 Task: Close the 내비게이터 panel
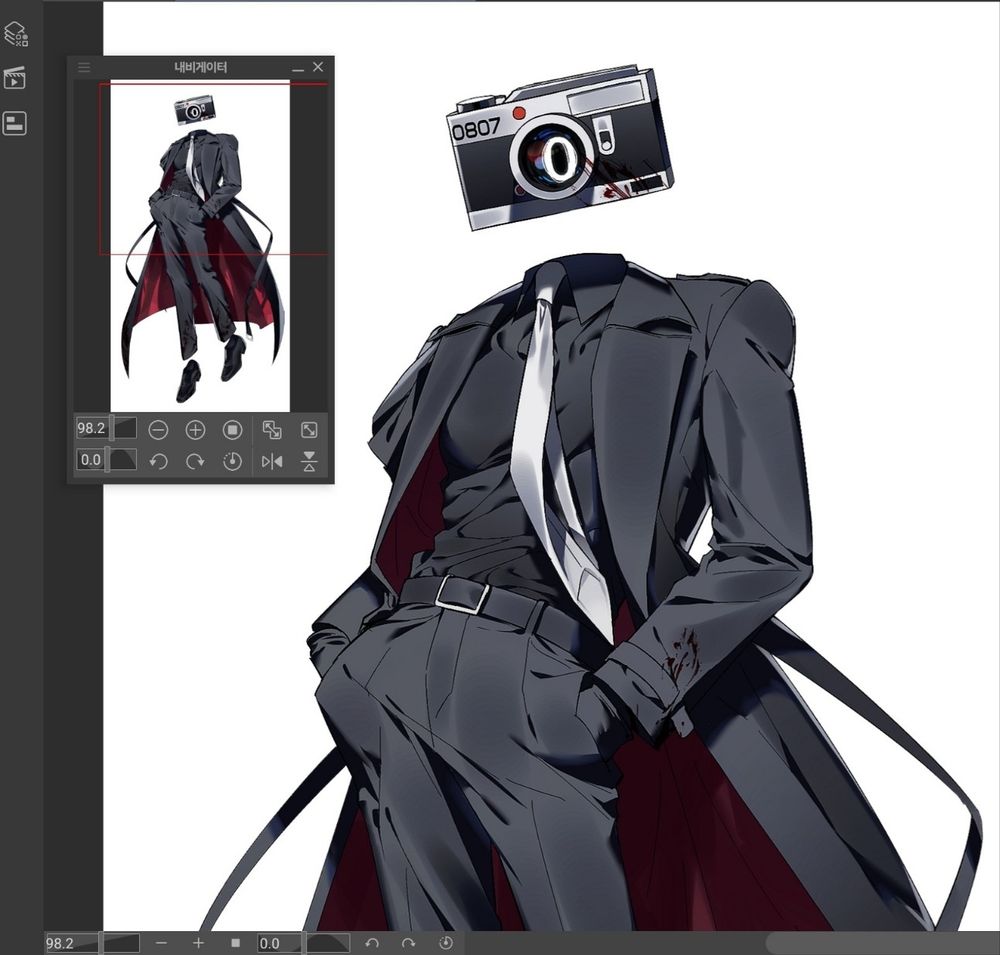[x=318, y=66]
